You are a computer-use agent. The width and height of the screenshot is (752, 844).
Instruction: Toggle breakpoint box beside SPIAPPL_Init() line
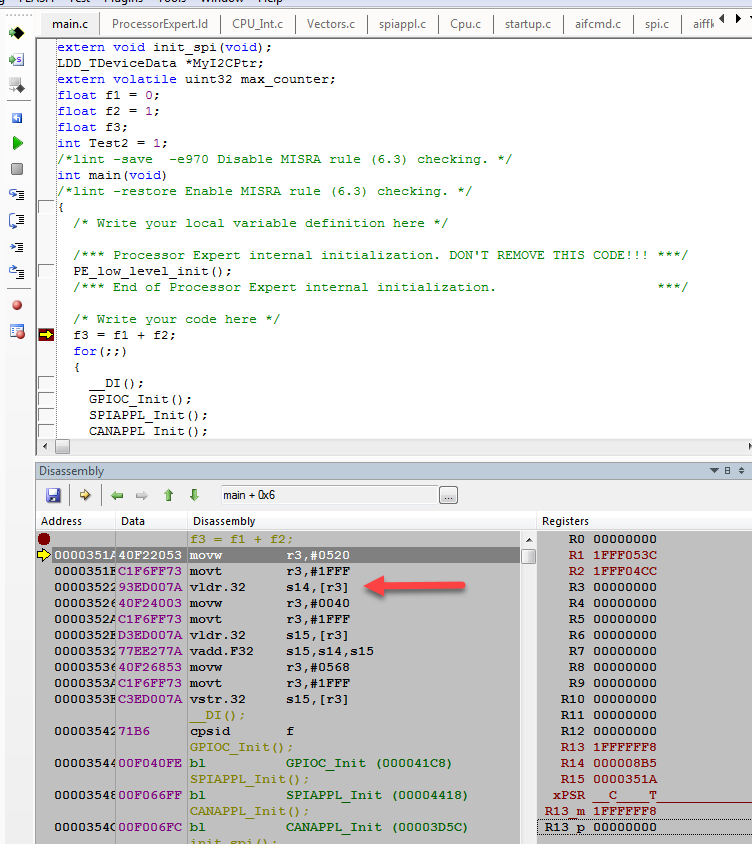pos(46,415)
